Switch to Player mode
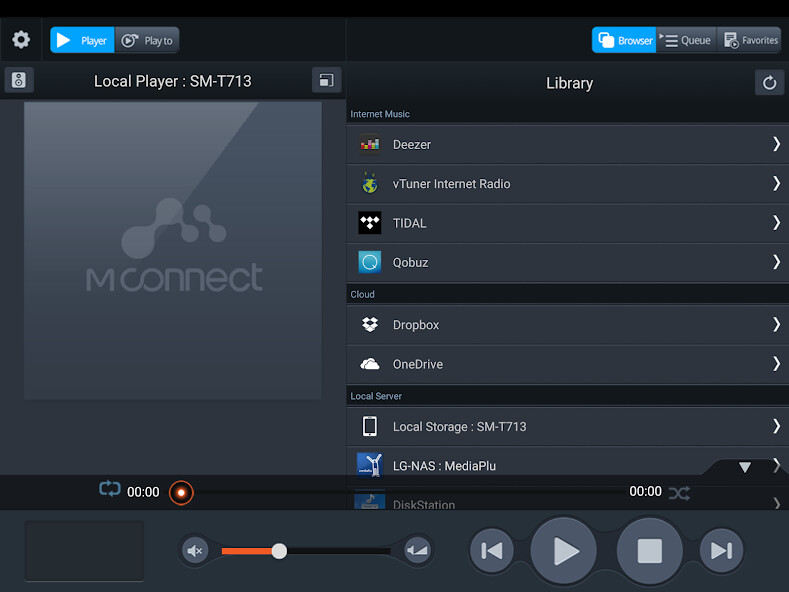The width and height of the screenshot is (789, 592). coord(83,40)
